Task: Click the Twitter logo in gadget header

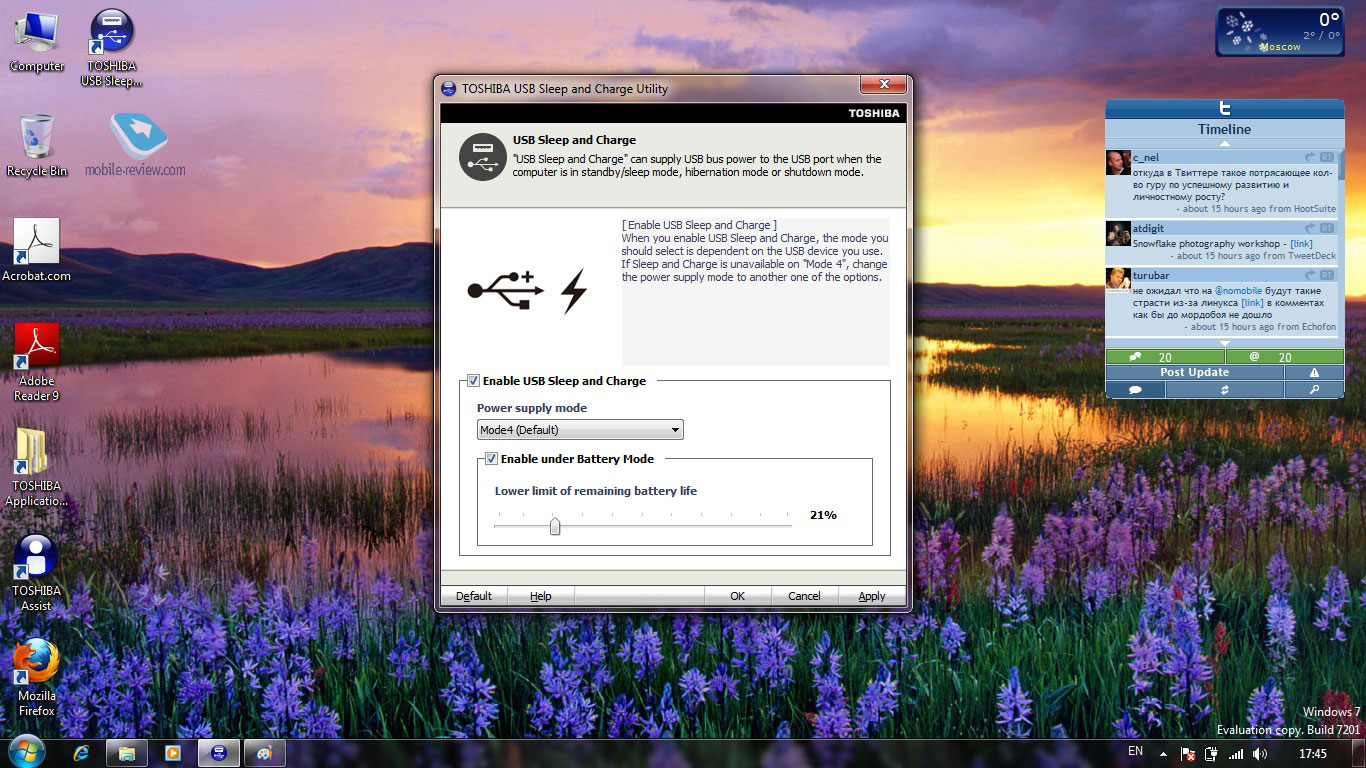Action: [1224, 108]
